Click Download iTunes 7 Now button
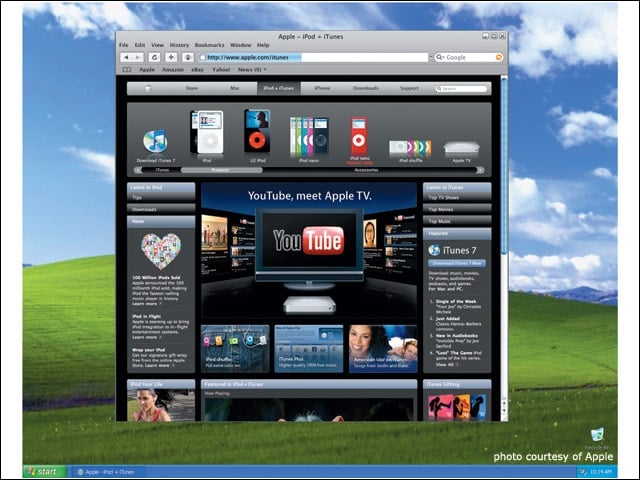 457,263
